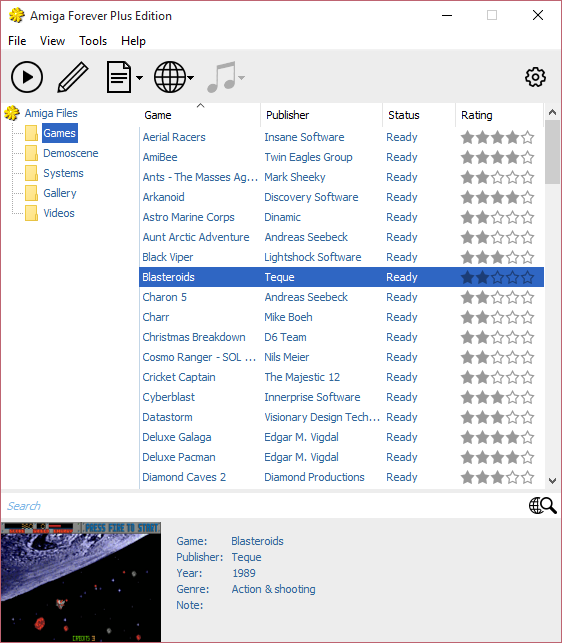Open the document icon dropdown arrow
The image size is (562, 643).
point(139,78)
